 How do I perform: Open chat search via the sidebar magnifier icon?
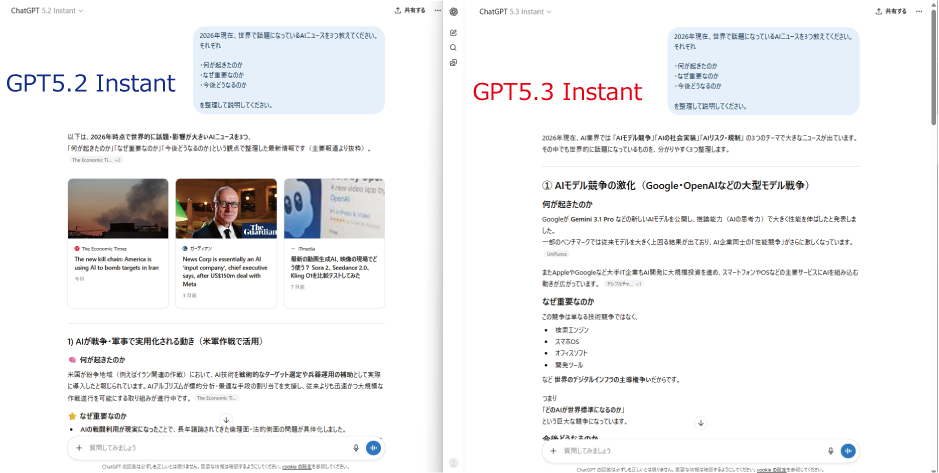coord(454,47)
